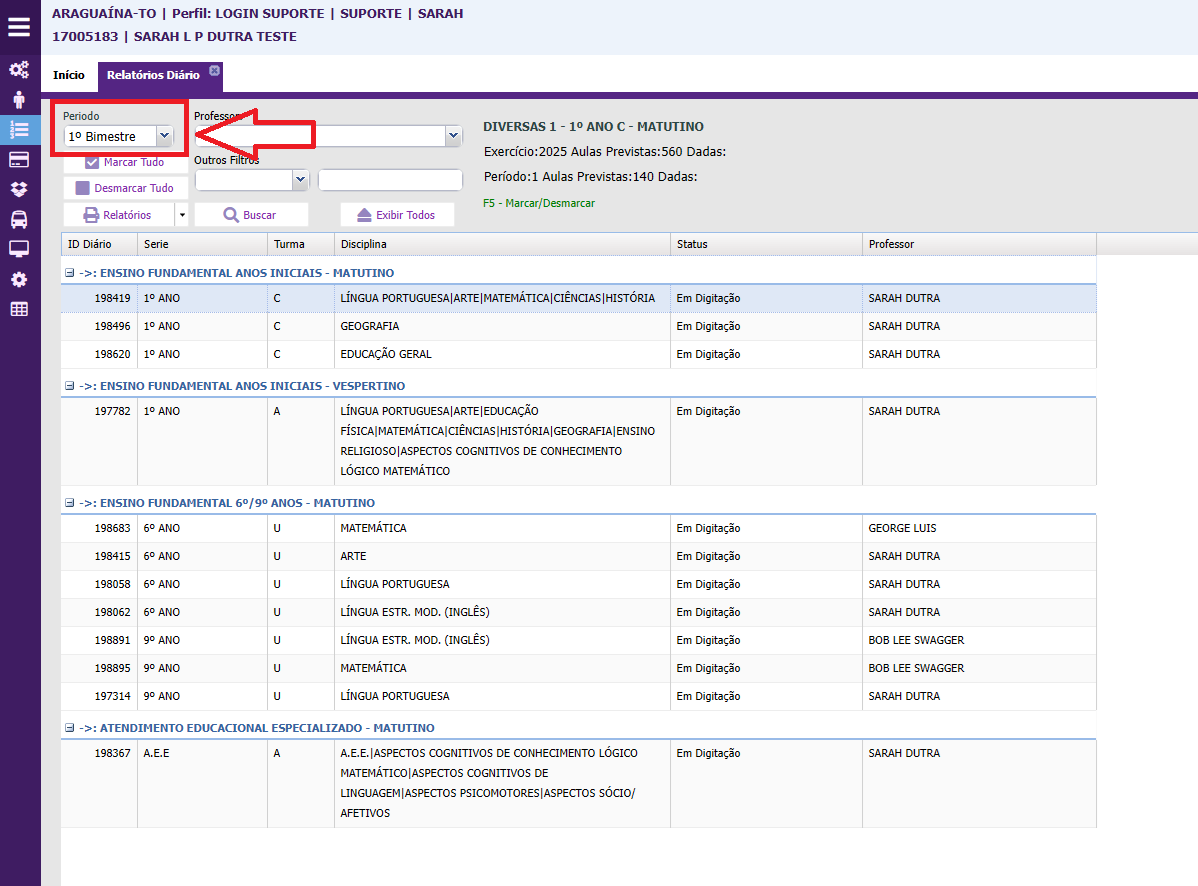Image resolution: width=1198 pixels, height=886 pixels.
Task: Click the Buscar search button
Action: (x=251, y=215)
